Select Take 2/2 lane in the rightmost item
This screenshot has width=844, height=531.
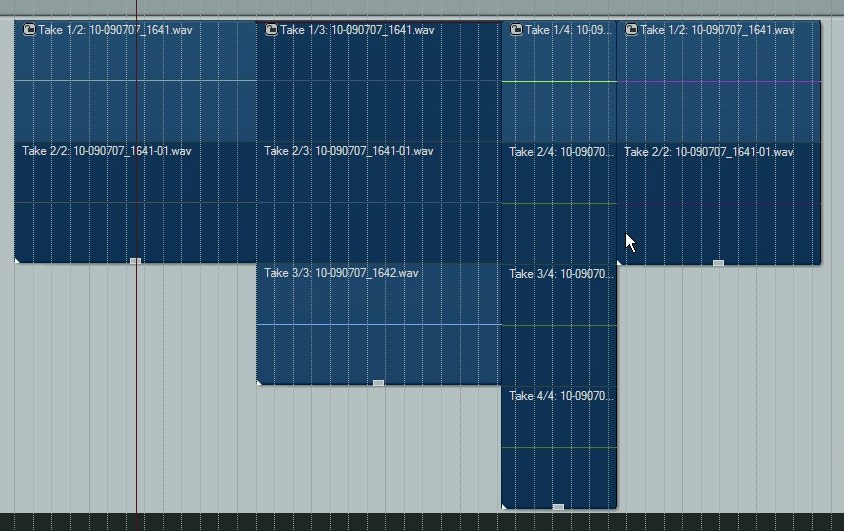719,203
